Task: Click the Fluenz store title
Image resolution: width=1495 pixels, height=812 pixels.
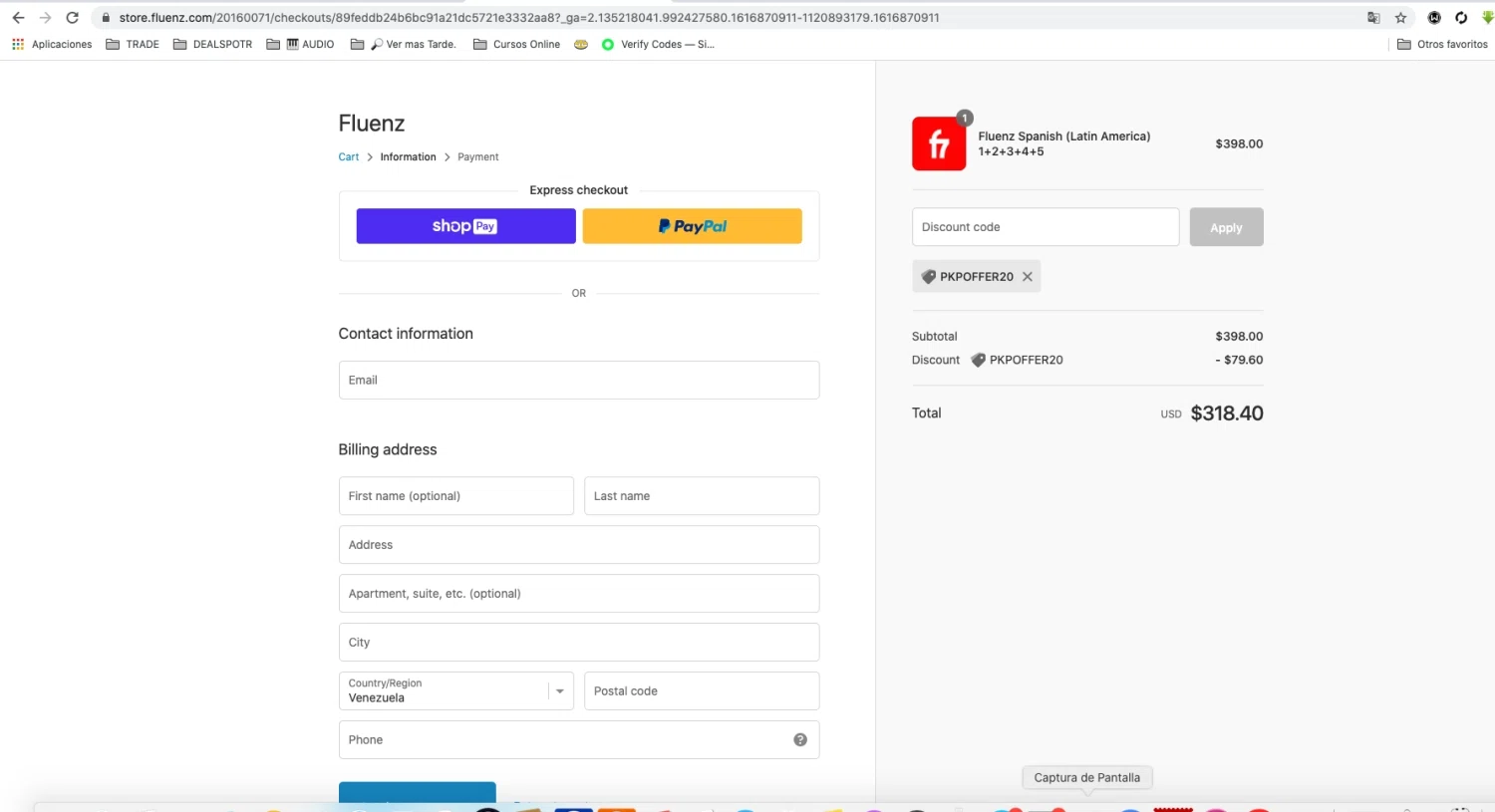Action: pos(372,124)
